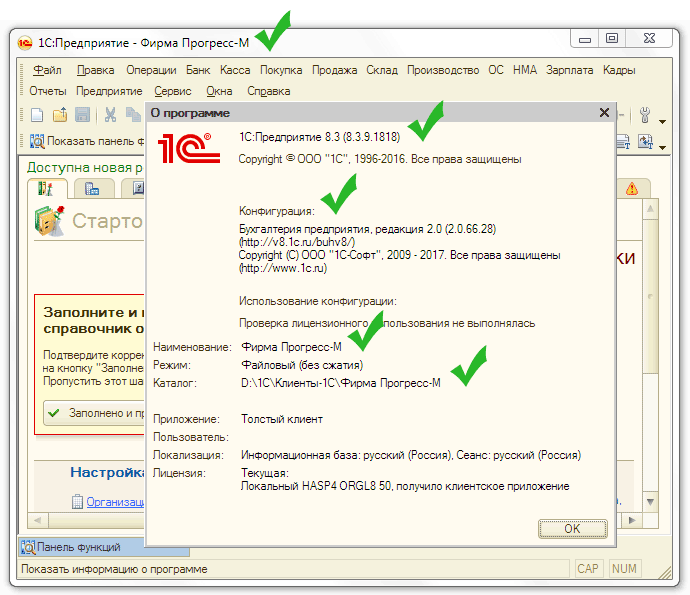Screen dimensions: 690x595
Task: Click the Стартовый помощник books icon
Action: coord(50,221)
